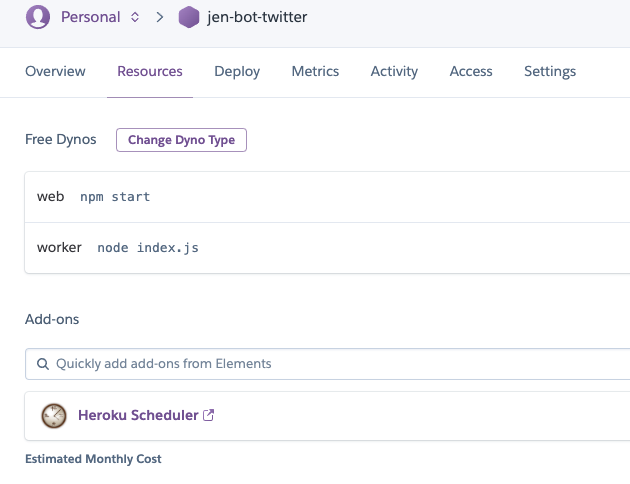Viewport: 630px width, 484px height.
Task: Open the Deploy tab
Action: [237, 71]
